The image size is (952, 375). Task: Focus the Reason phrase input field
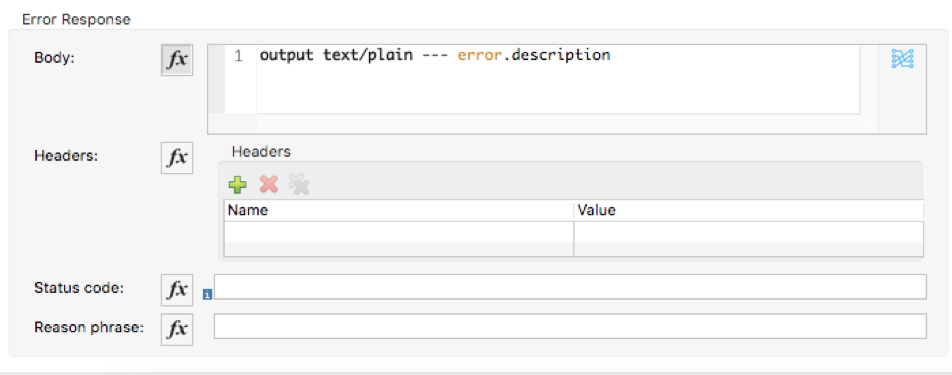570,326
